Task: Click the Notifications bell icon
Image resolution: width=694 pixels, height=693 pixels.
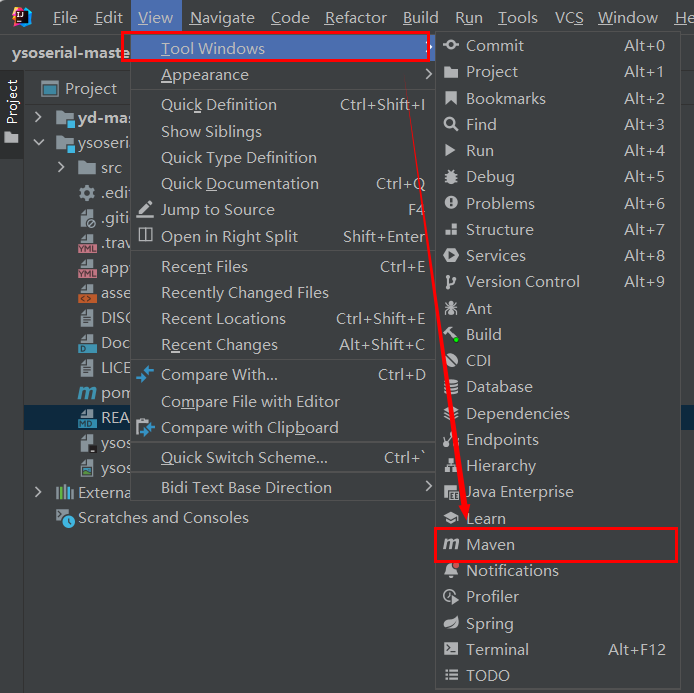Action: tap(451, 570)
